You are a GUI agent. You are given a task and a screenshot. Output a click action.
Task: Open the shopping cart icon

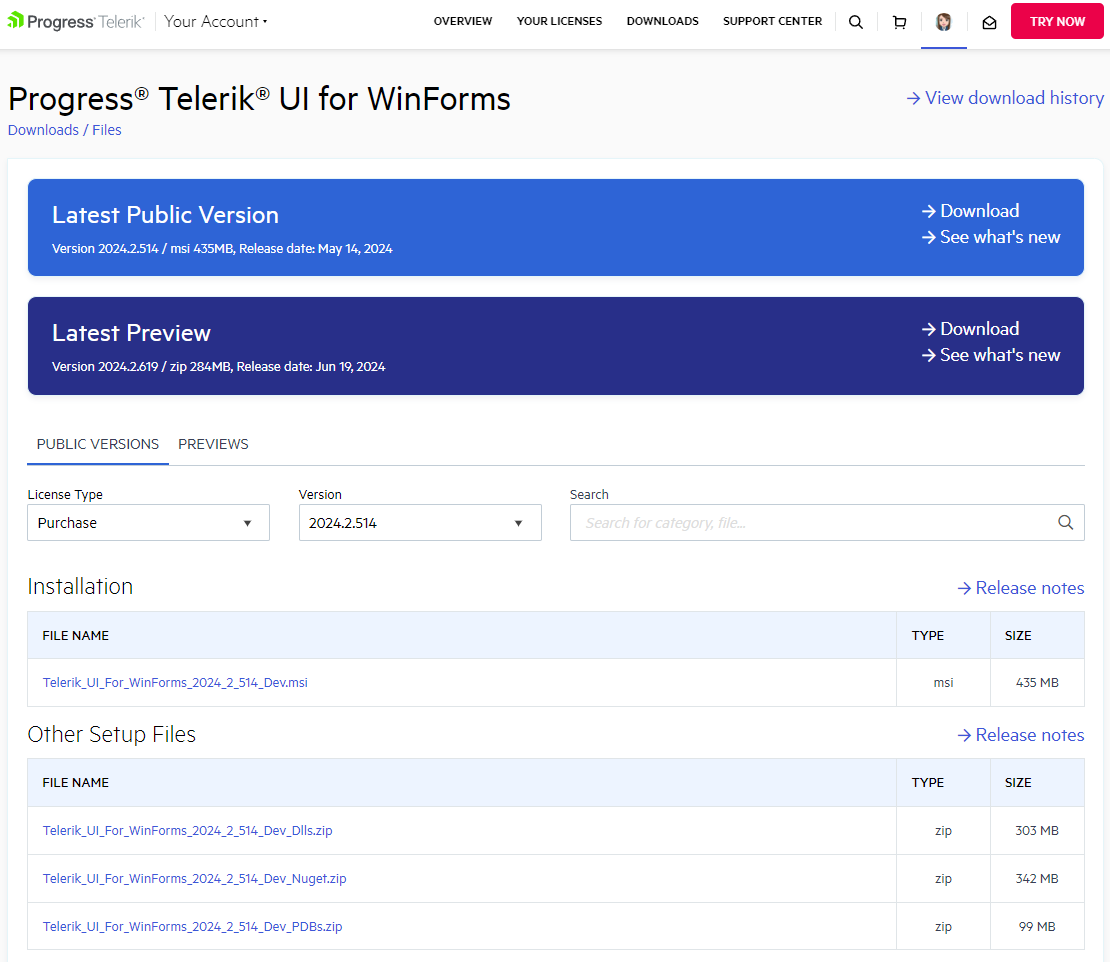tap(899, 22)
